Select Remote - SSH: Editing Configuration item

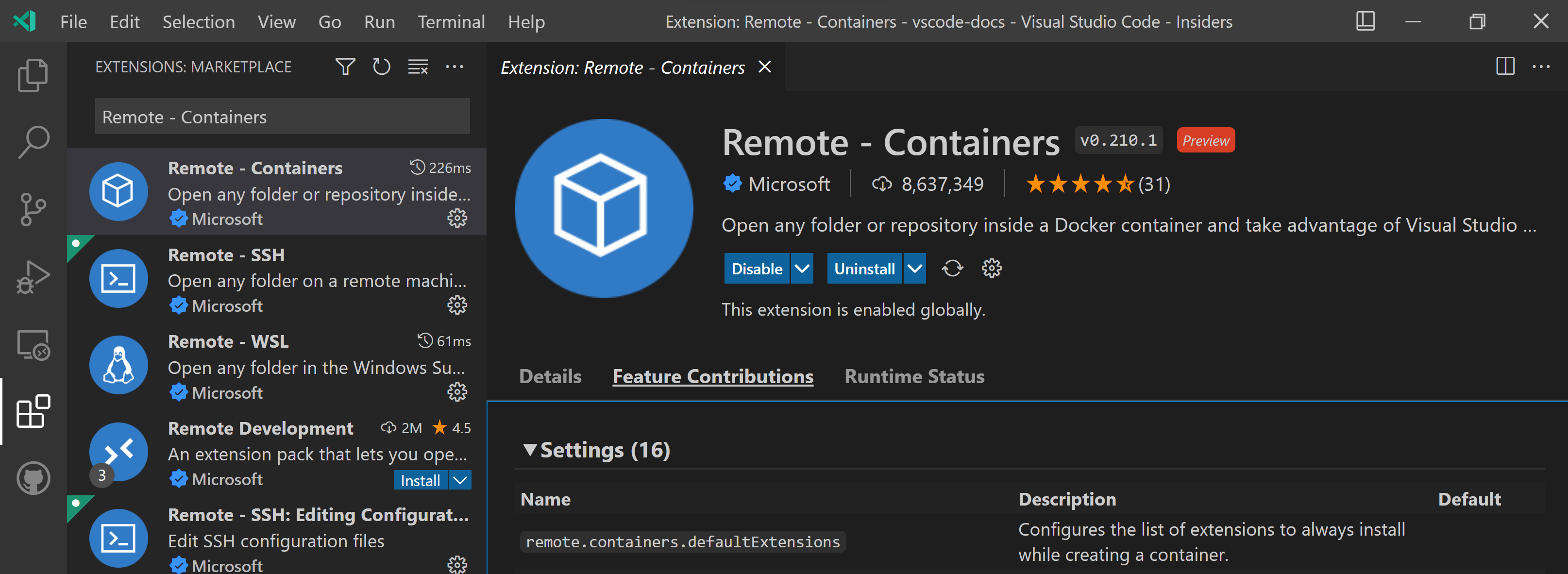point(277,536)
